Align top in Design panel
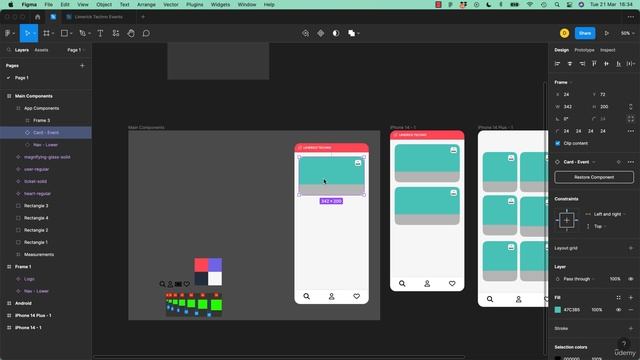 (x=594, y=64)
